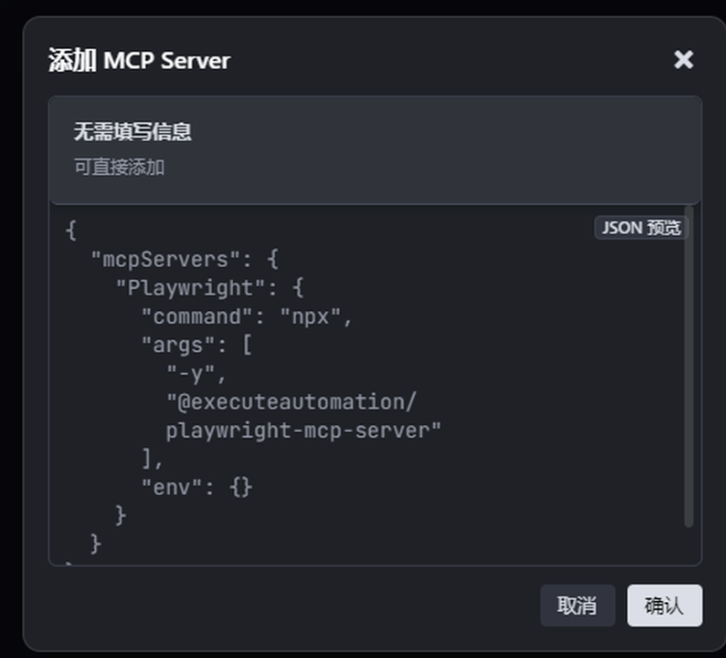Click the "@executeautomation/ text line
This screenshot has width=726, height=658.
291,402
